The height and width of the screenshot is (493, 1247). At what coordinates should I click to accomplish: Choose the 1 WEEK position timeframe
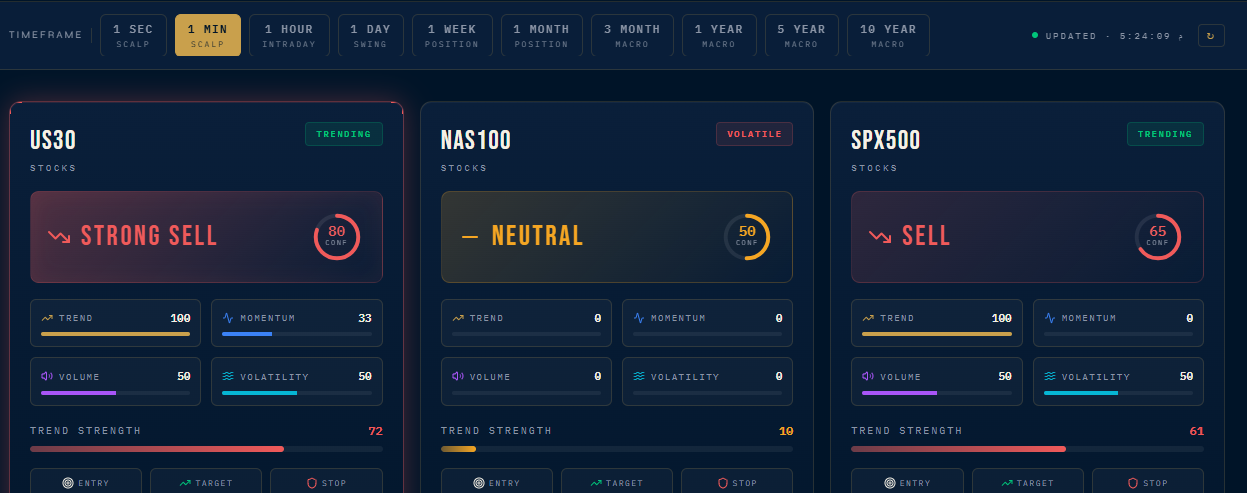452,35
